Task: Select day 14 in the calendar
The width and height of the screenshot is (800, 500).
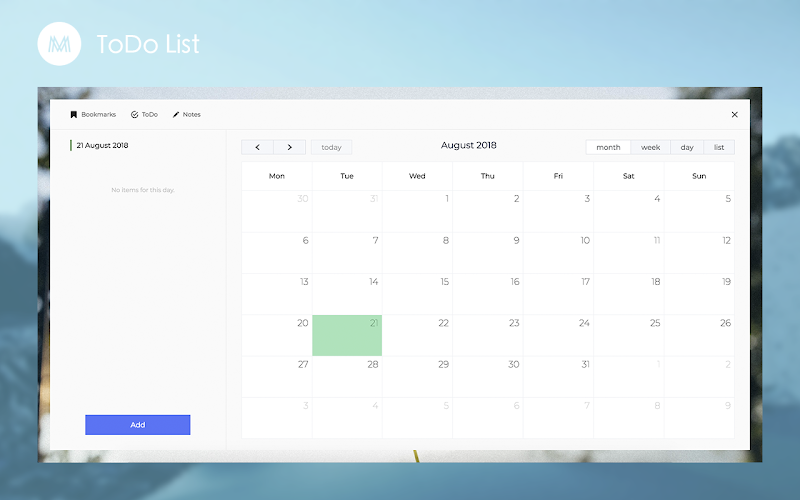Action: (347, 294)
